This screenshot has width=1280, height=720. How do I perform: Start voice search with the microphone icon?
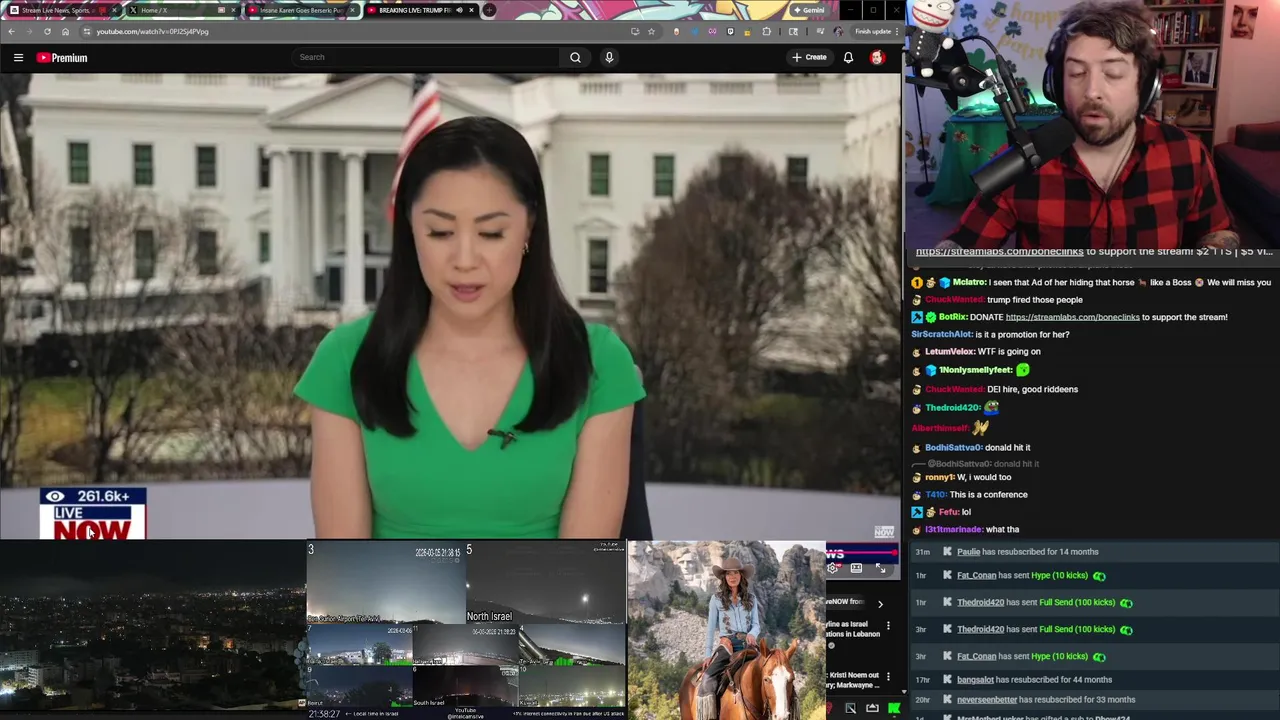point(609,57)
